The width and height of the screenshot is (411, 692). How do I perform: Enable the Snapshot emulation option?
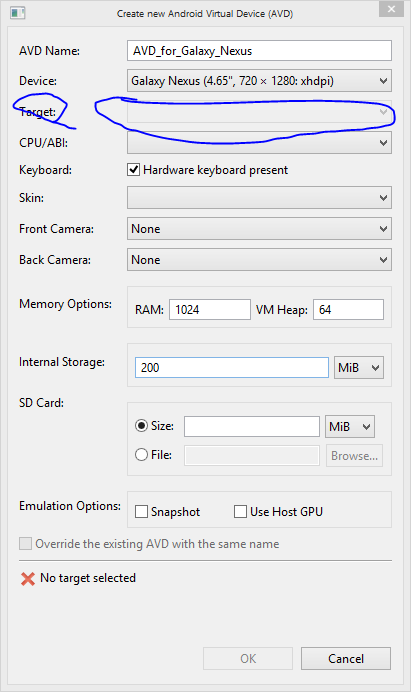click(x=141, y=511)
